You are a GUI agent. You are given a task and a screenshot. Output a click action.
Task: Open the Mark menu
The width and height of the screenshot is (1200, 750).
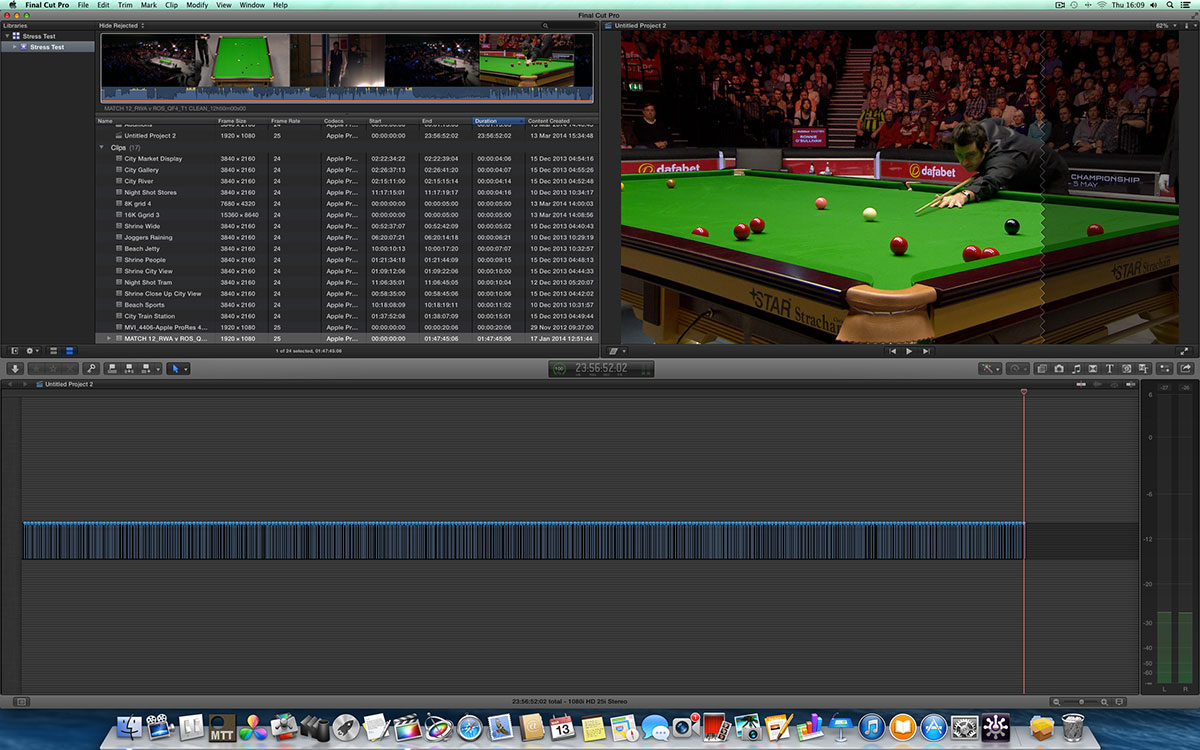click(149, 5)
